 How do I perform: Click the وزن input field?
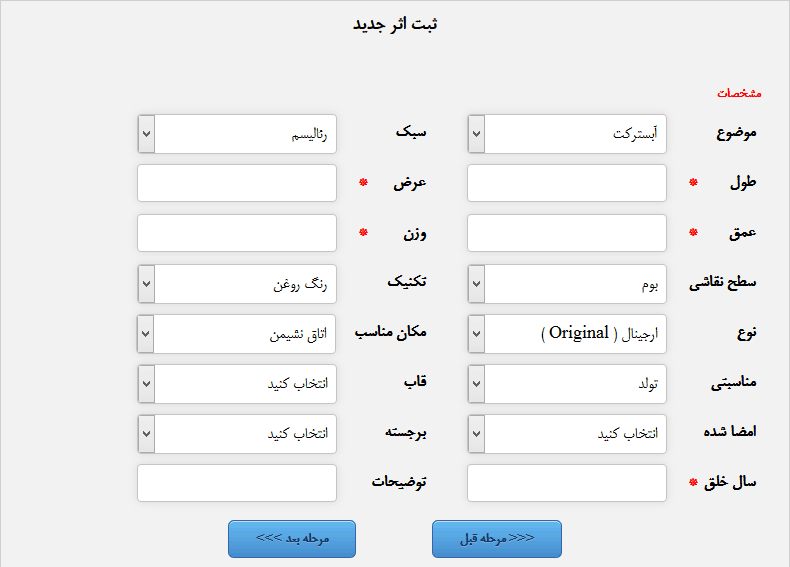[237, 233]
